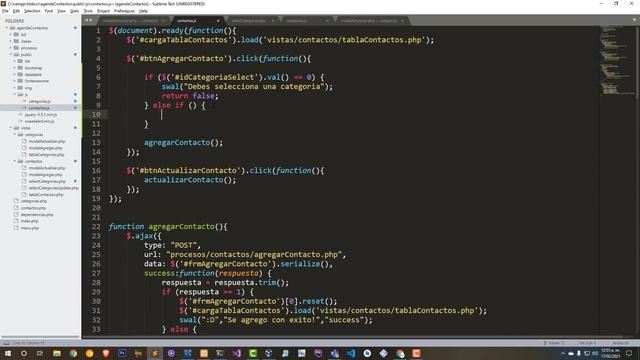Collapse the public folder

coord(11,54)
